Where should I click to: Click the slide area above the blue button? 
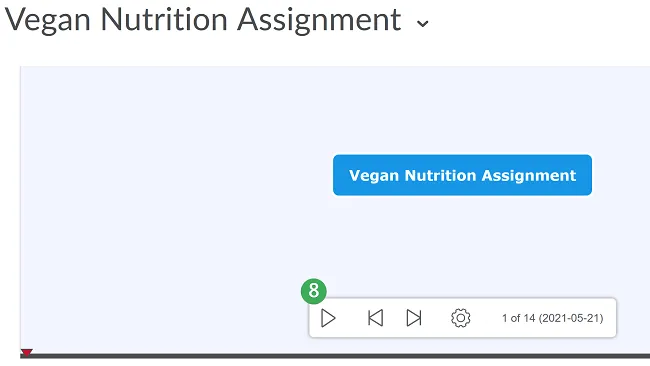[x=462, y=110]
